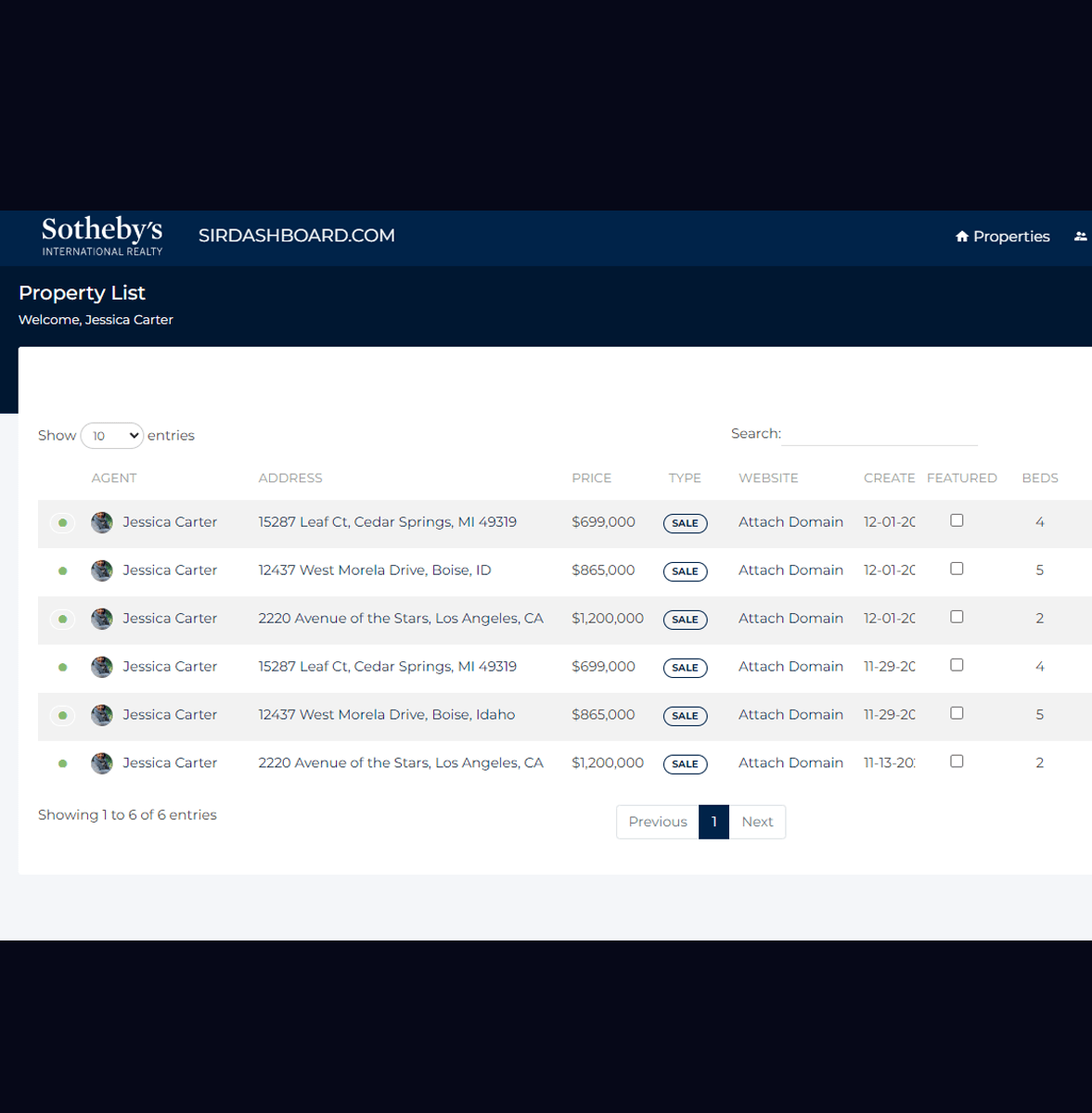Sort the list by the ADDRESS column header
This screenshot has height=1113, width=1092.
click(x=290, y=478)
